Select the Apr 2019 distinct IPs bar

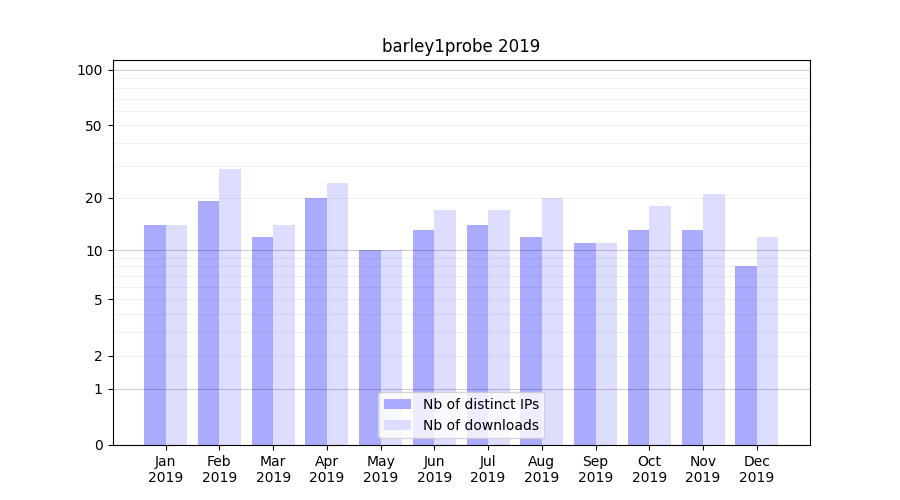point(316,321)
